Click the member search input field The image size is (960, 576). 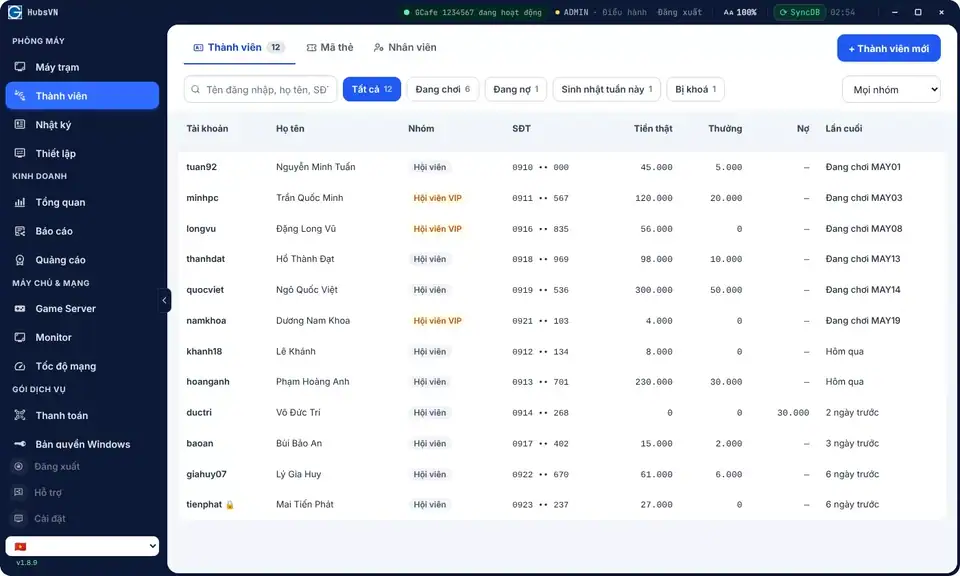point(260,89)
